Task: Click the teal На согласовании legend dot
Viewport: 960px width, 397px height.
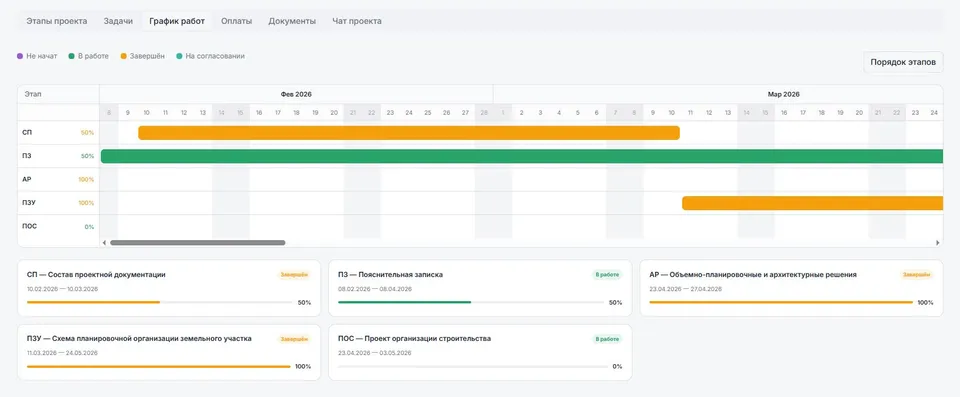Action: [179, 56]
